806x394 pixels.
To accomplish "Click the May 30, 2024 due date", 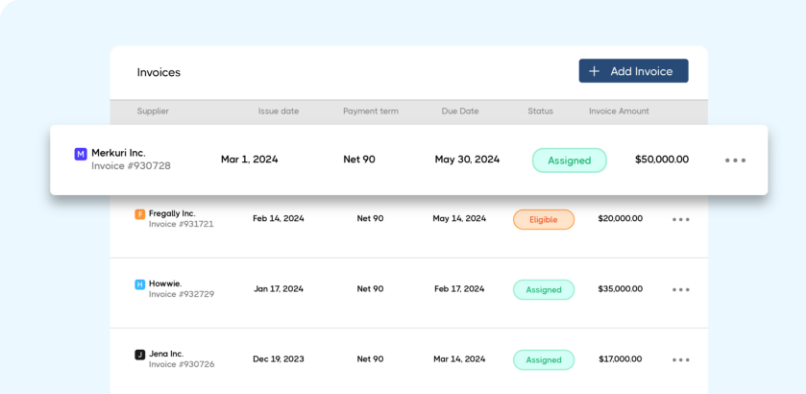I will tap(467, 160).
